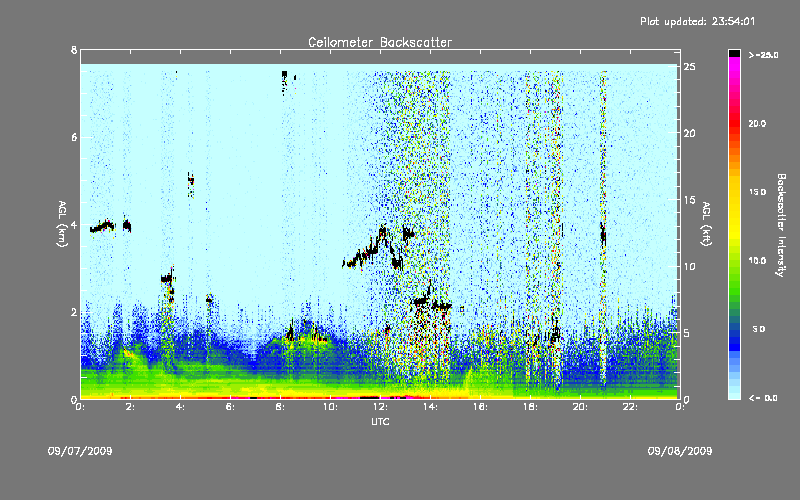Click the '20:' hour tick on UTC axis
The image size is (800, 500).
[x=580, y=407]
